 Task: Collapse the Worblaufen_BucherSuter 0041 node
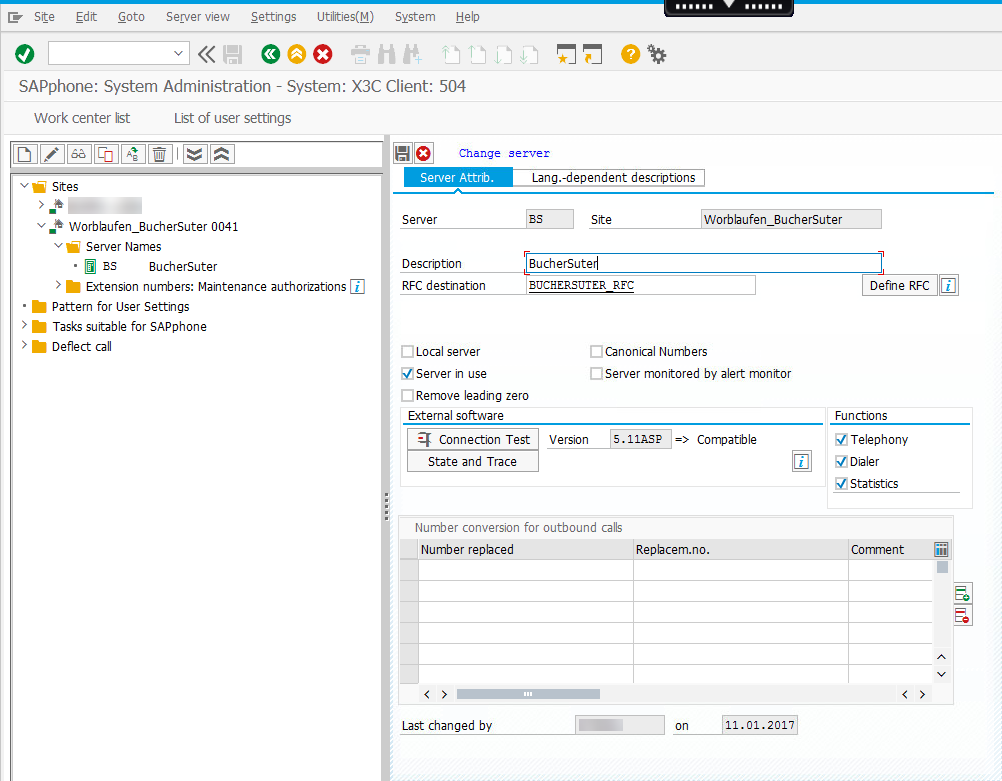(41, 226)
